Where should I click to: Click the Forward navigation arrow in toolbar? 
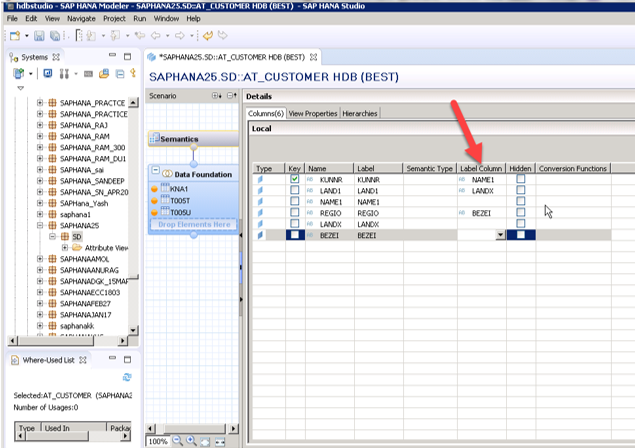coord(179,36)
